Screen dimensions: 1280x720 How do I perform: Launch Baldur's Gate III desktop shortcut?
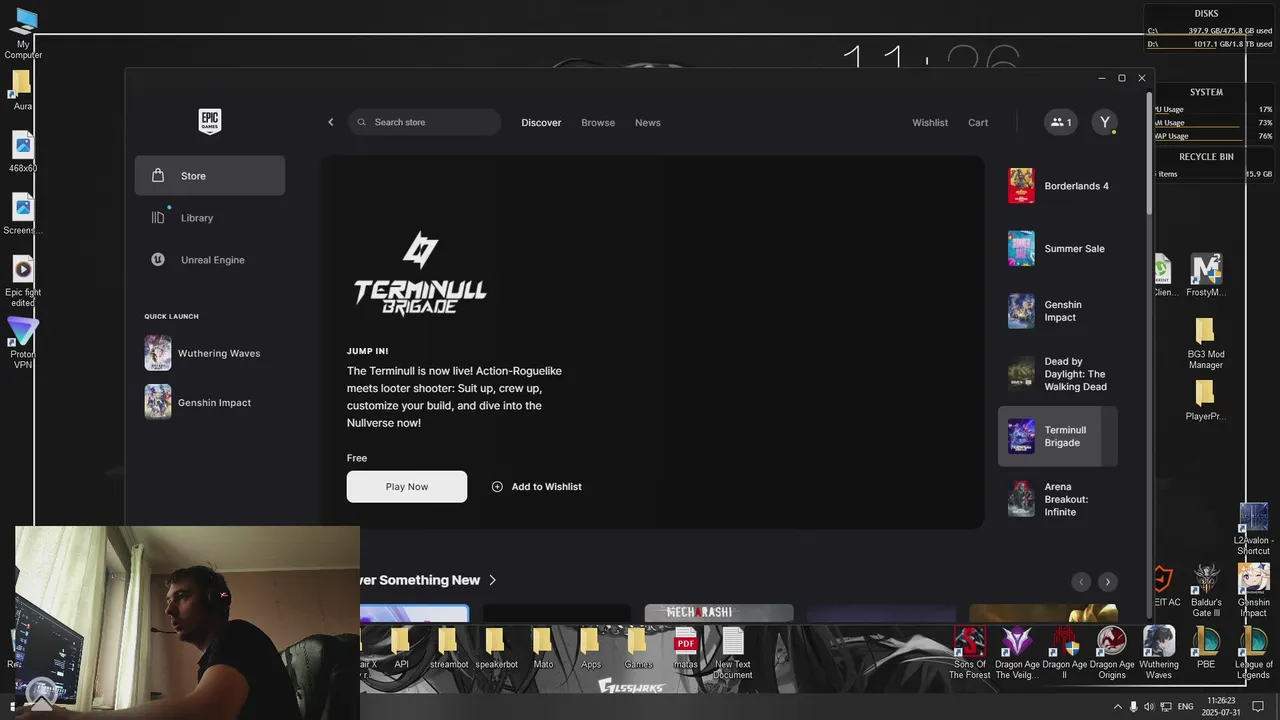[1206, 592]
